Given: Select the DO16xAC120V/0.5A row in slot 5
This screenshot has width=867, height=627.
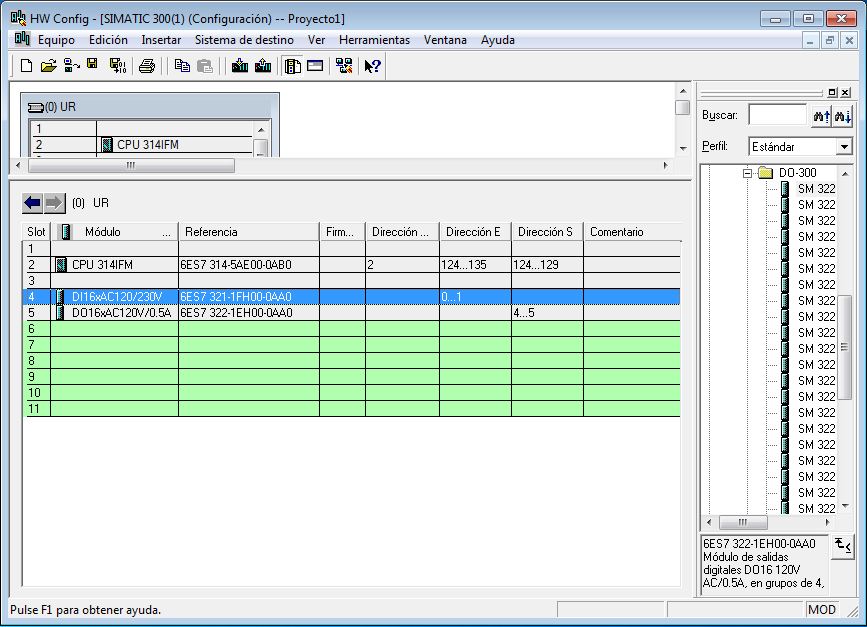Looking at the screenshot, I should tap(120, 312).
